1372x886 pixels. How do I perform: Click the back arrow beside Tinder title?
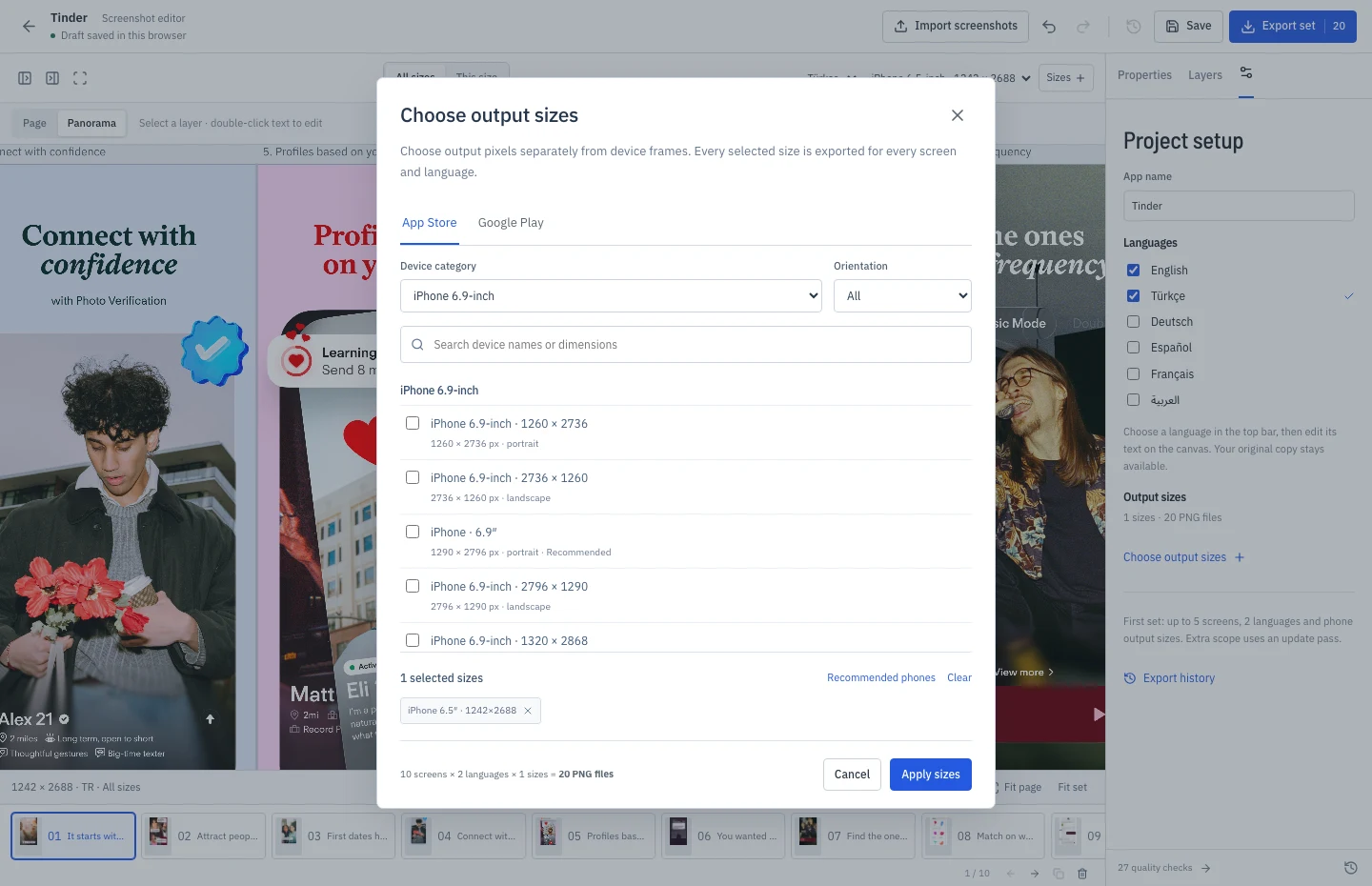[x=29, y=27]
